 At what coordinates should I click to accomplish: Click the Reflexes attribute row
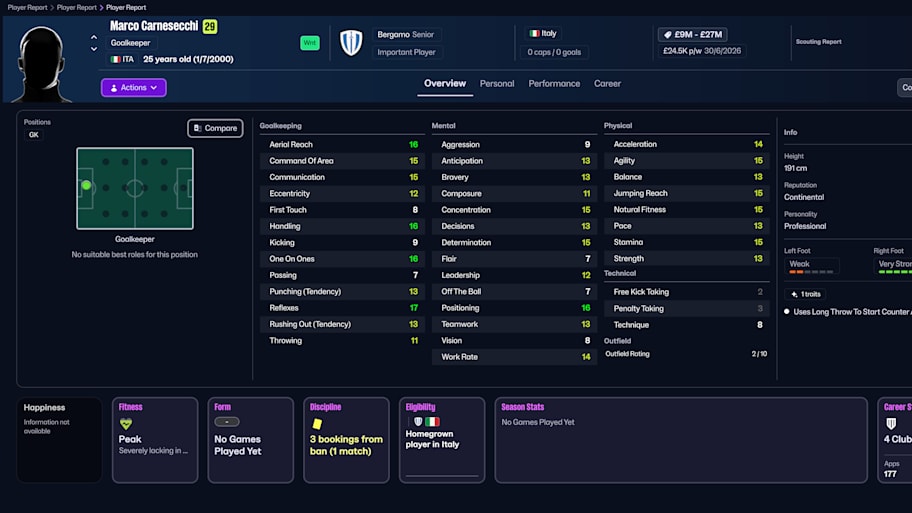[342, 308]
